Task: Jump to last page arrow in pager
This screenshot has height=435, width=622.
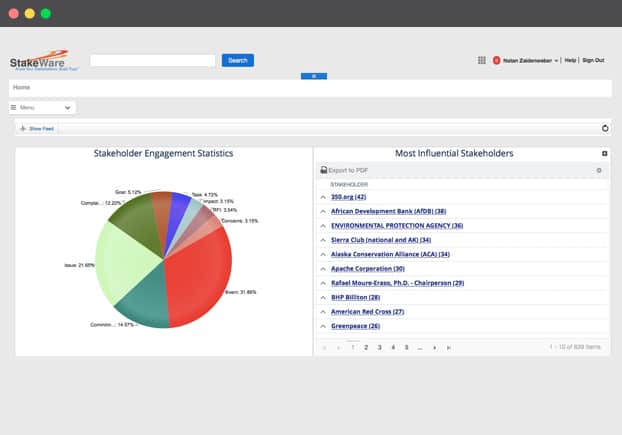Action: (x=449, y=347)
